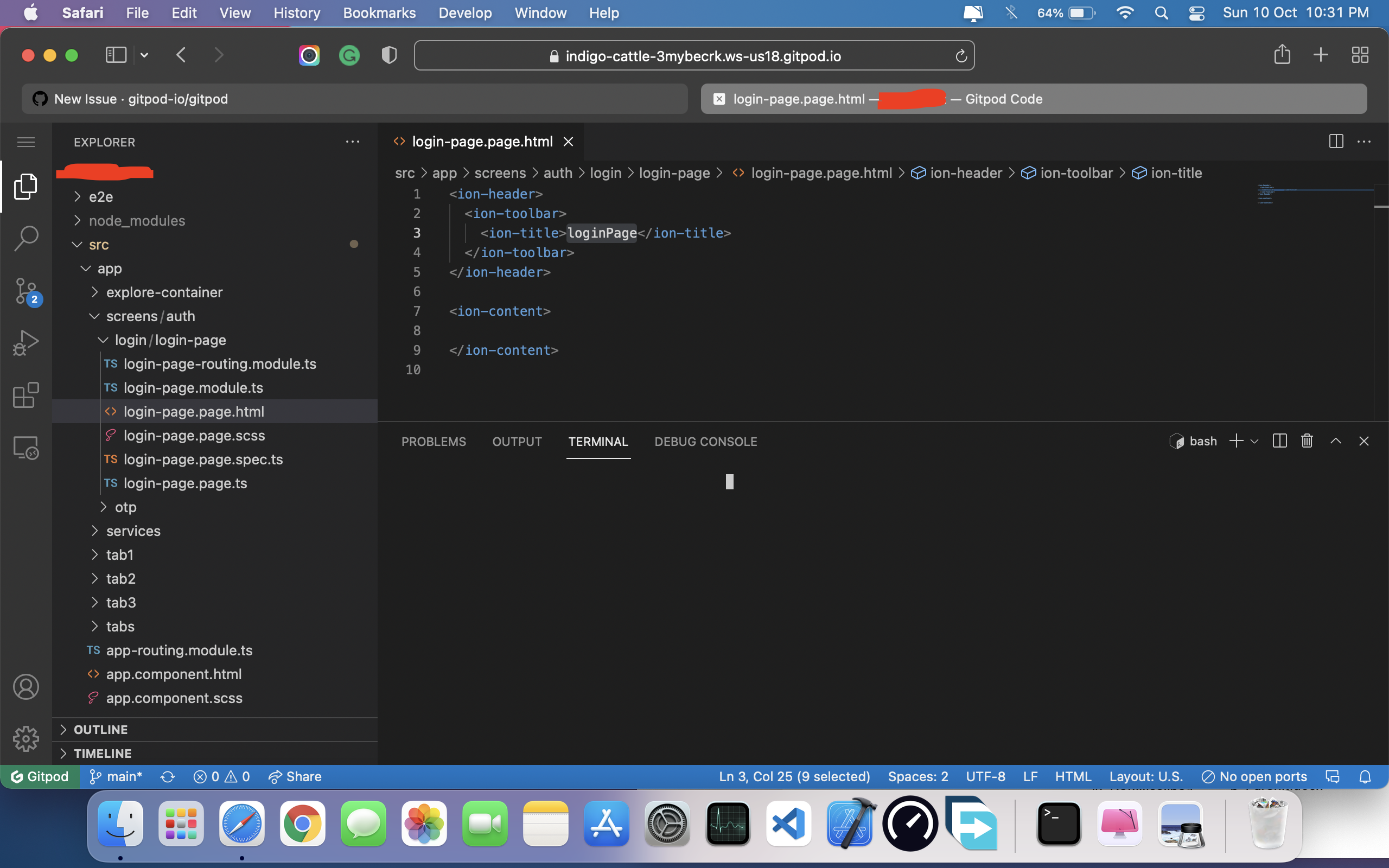This screenshot has height=868, width=1389.
Task: Expand the OUTLINE section
Action: click(x=215, y=730)
